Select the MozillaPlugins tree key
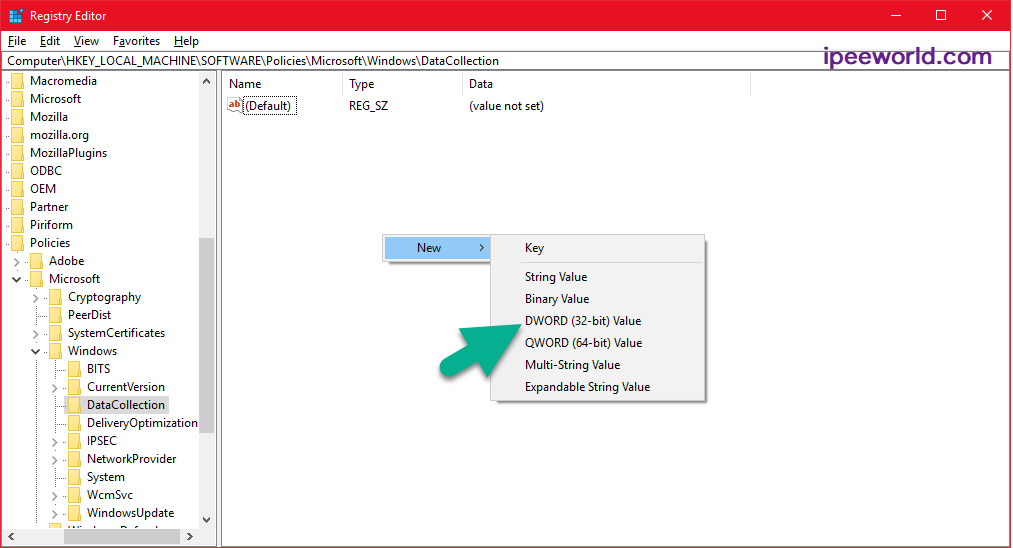This screenshot has height=548, width=1013. point(68,153)
